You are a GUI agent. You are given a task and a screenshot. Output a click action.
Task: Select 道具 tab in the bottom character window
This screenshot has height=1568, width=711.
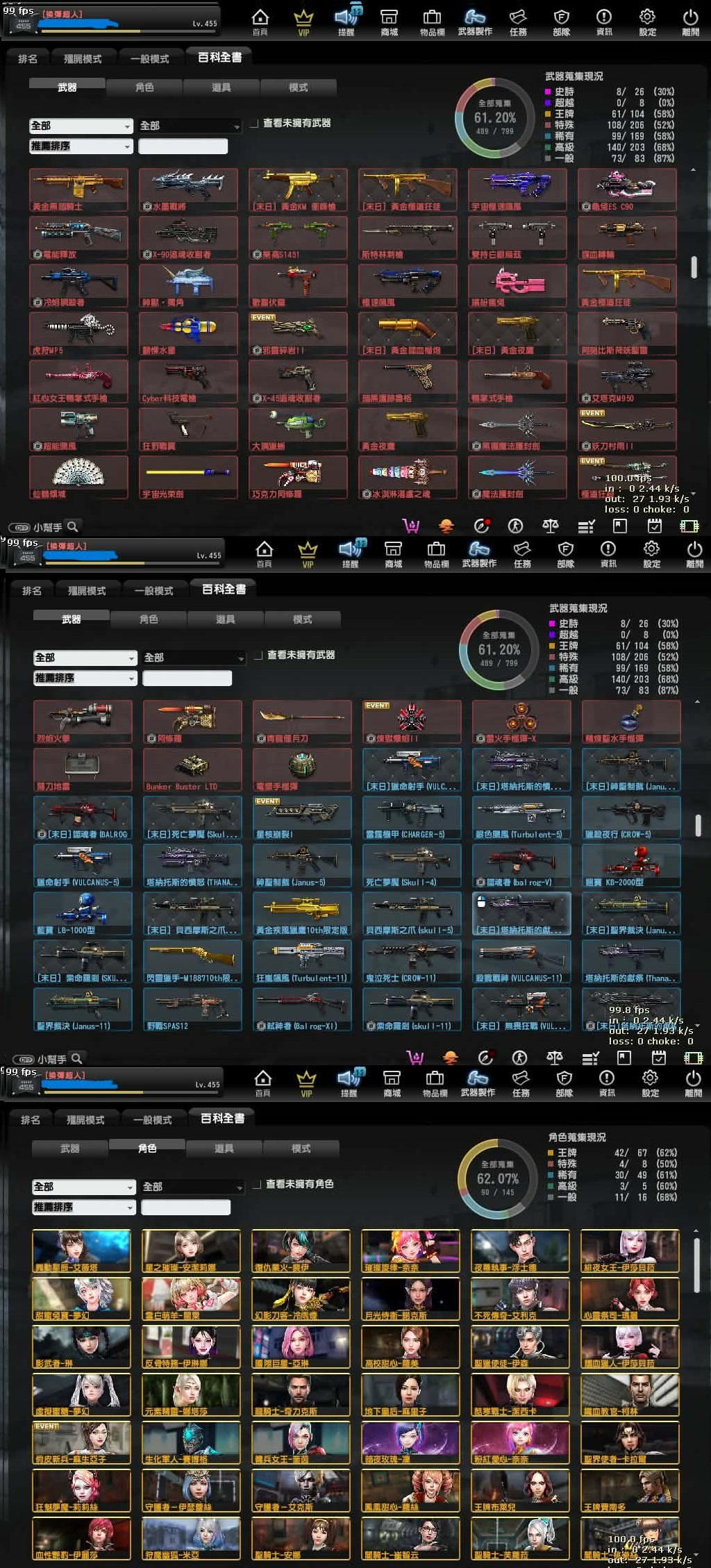(x=224, y=1149)
